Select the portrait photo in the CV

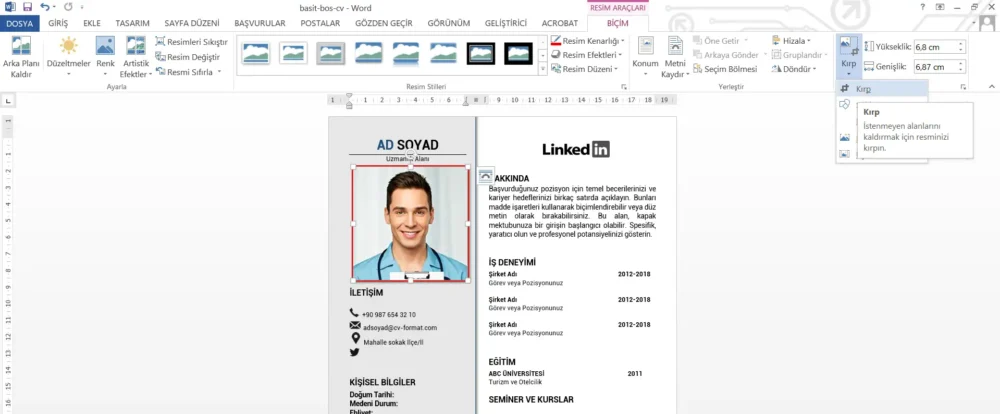click(410, 223)
